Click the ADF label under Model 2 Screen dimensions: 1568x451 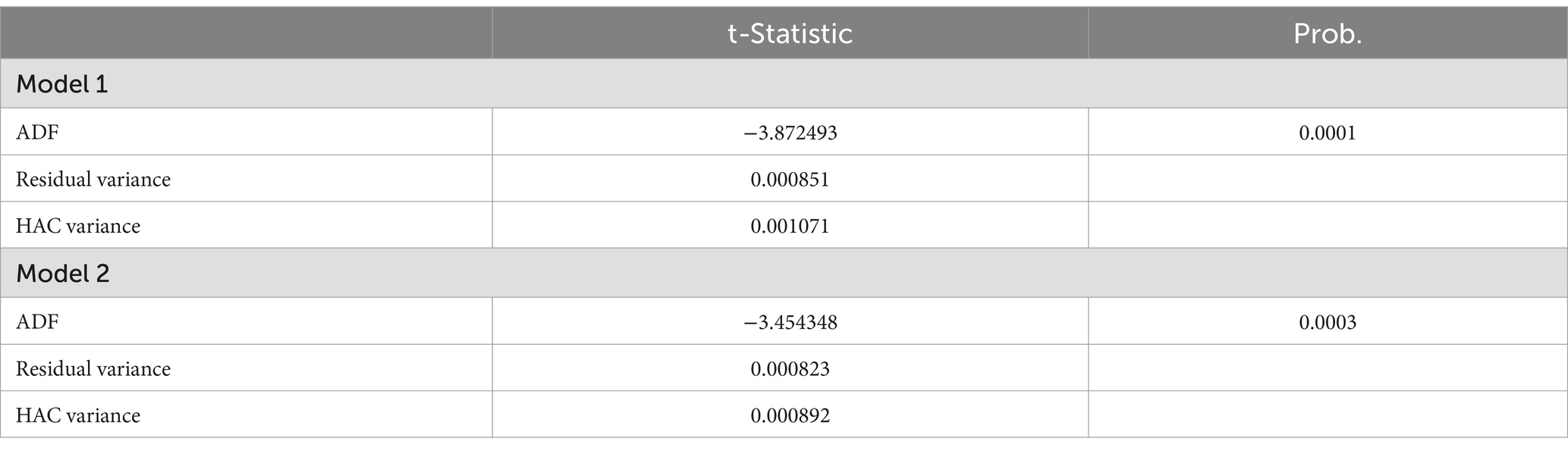[x=37, y=322]
